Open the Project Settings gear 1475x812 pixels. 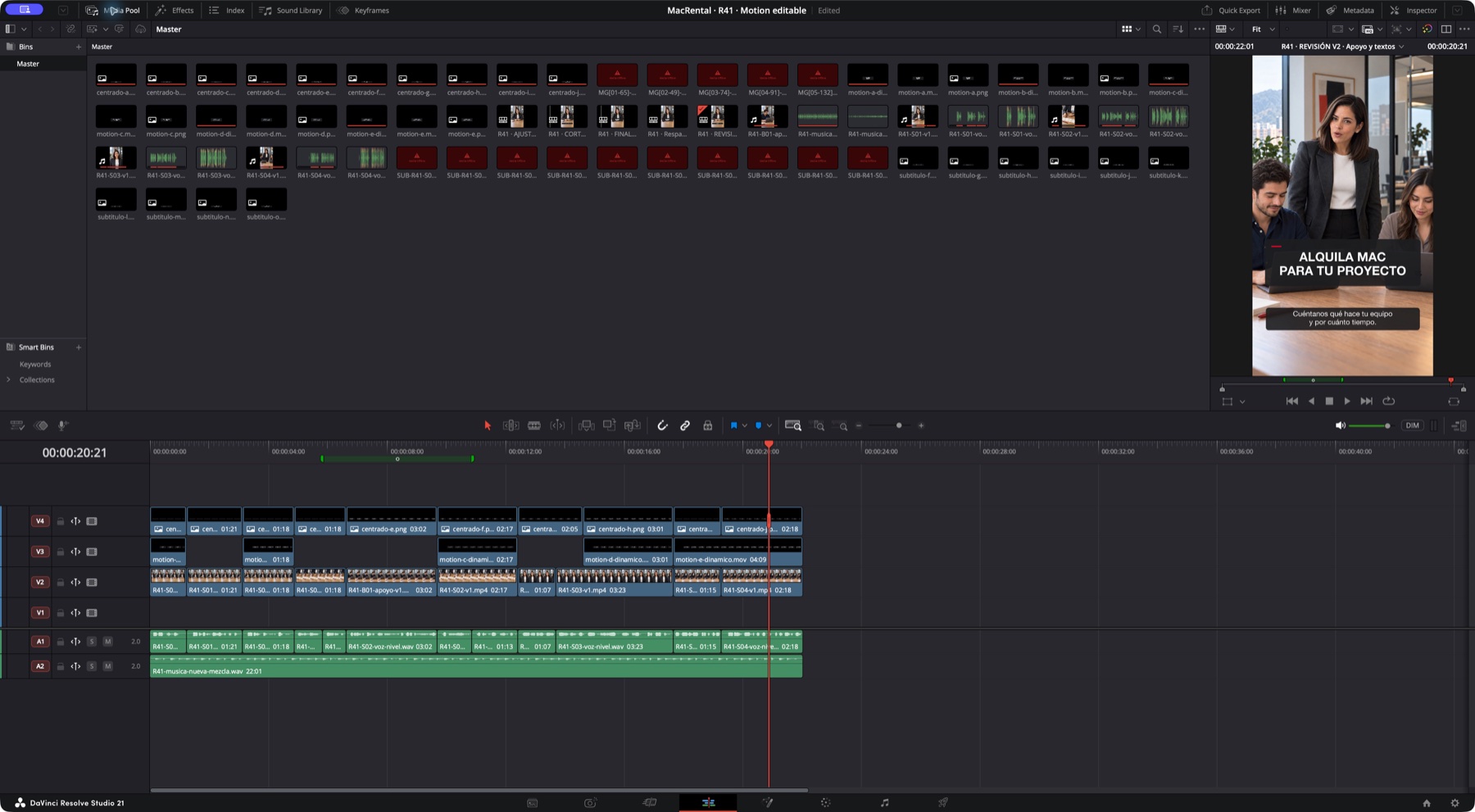(1455, 803)
